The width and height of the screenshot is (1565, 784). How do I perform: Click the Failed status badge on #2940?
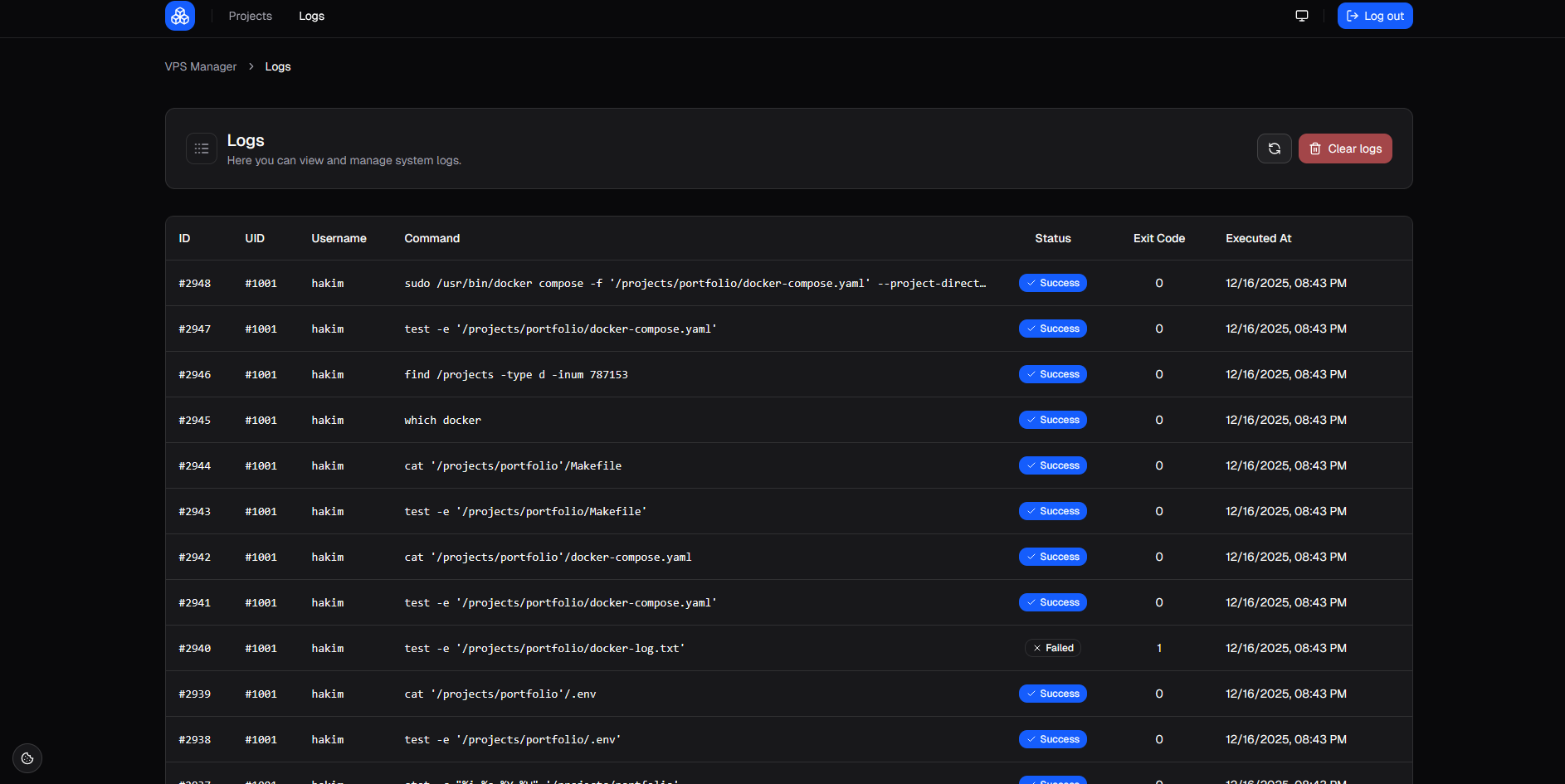point(1052,648)
